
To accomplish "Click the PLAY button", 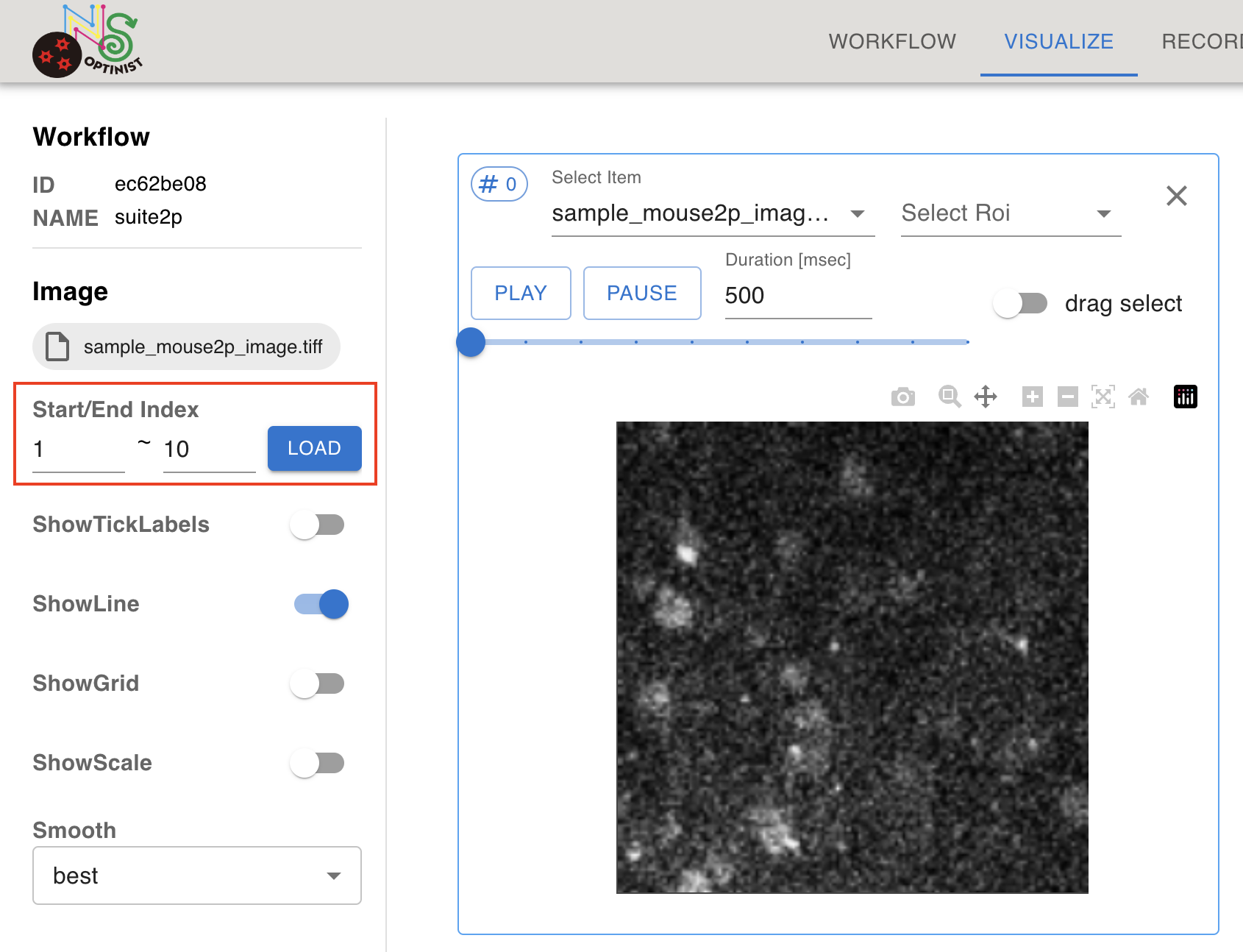I will 521,293.
